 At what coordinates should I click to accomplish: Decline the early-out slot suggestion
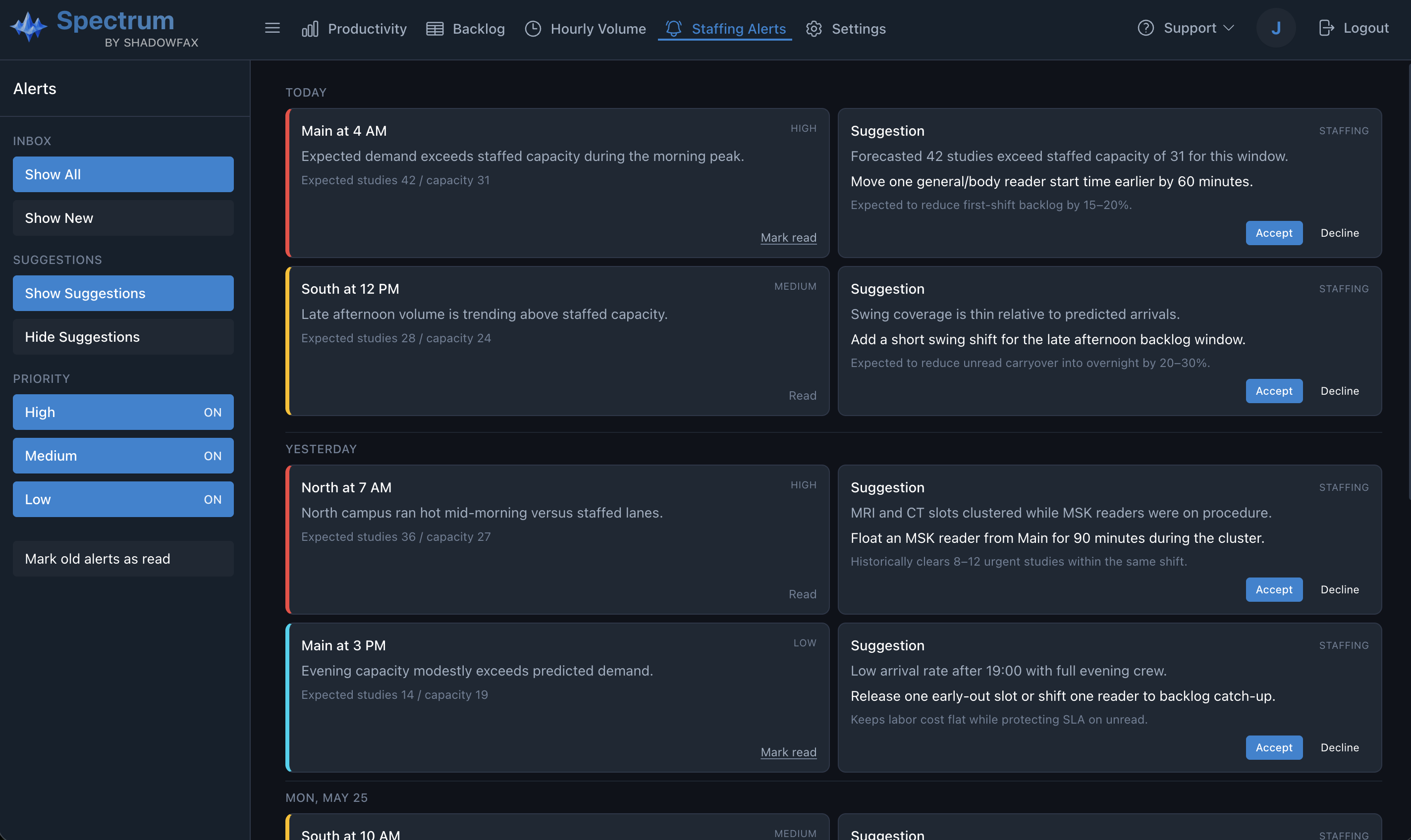(1340, 747)
